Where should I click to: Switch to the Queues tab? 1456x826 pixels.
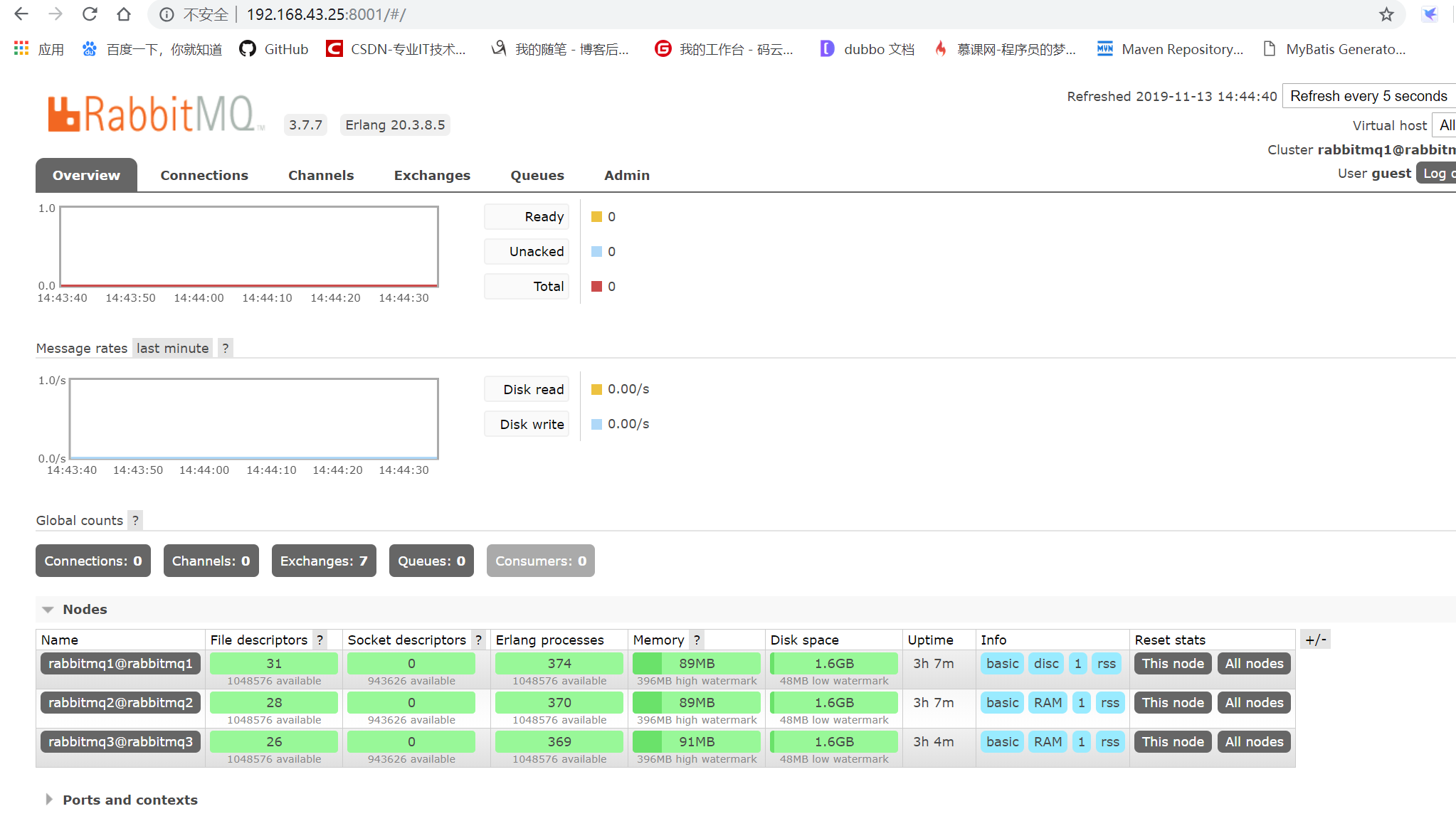pos(537,175)
